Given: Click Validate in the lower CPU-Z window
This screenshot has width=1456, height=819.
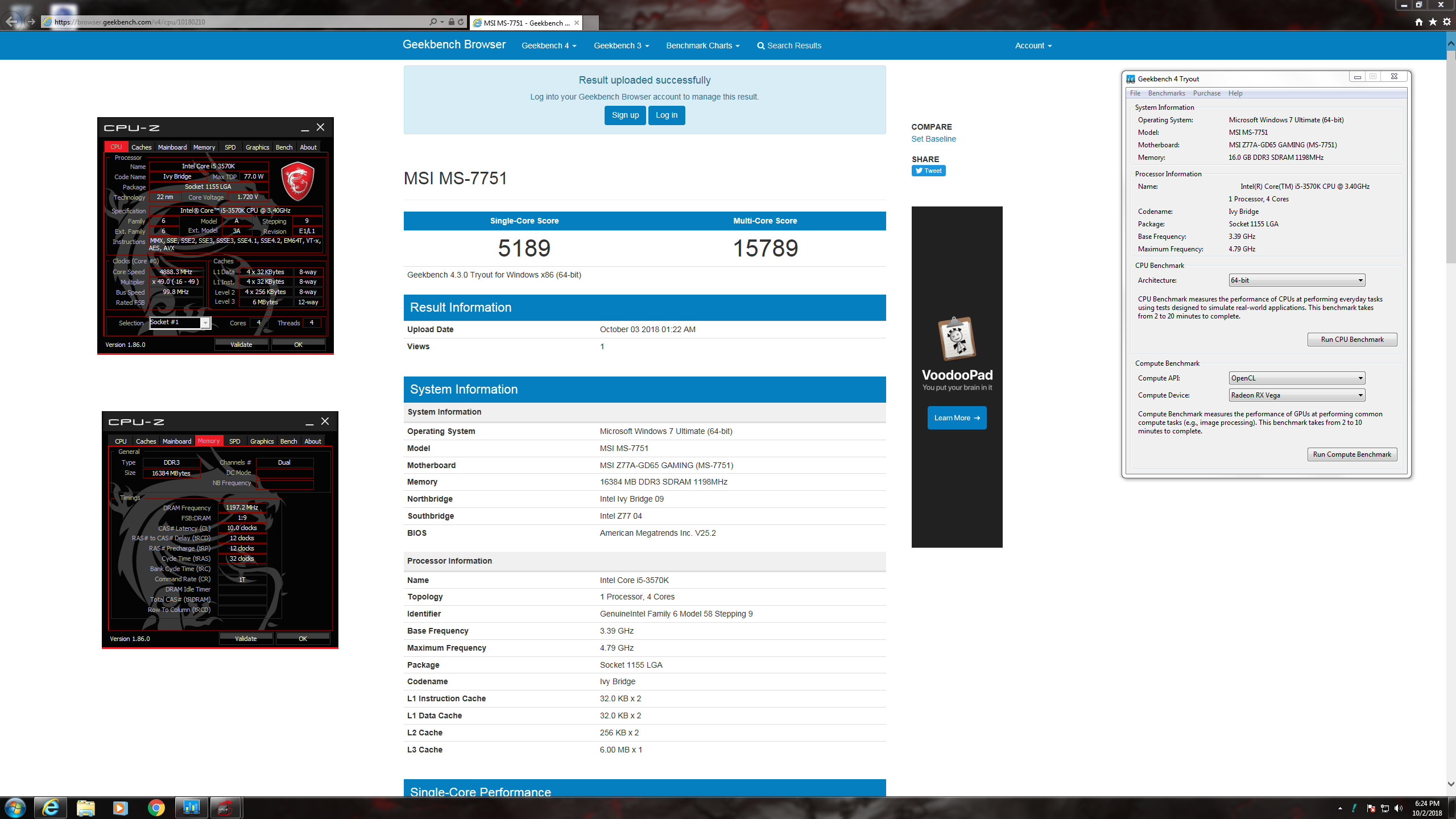Looking at the screenshot, I should (x=246, y=639).
